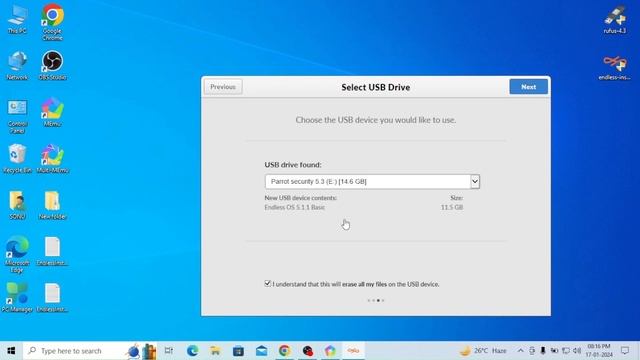Open OBS Studio desktop shortcut
This screenshot has width=640, height=360.
[x=52, y=65]
